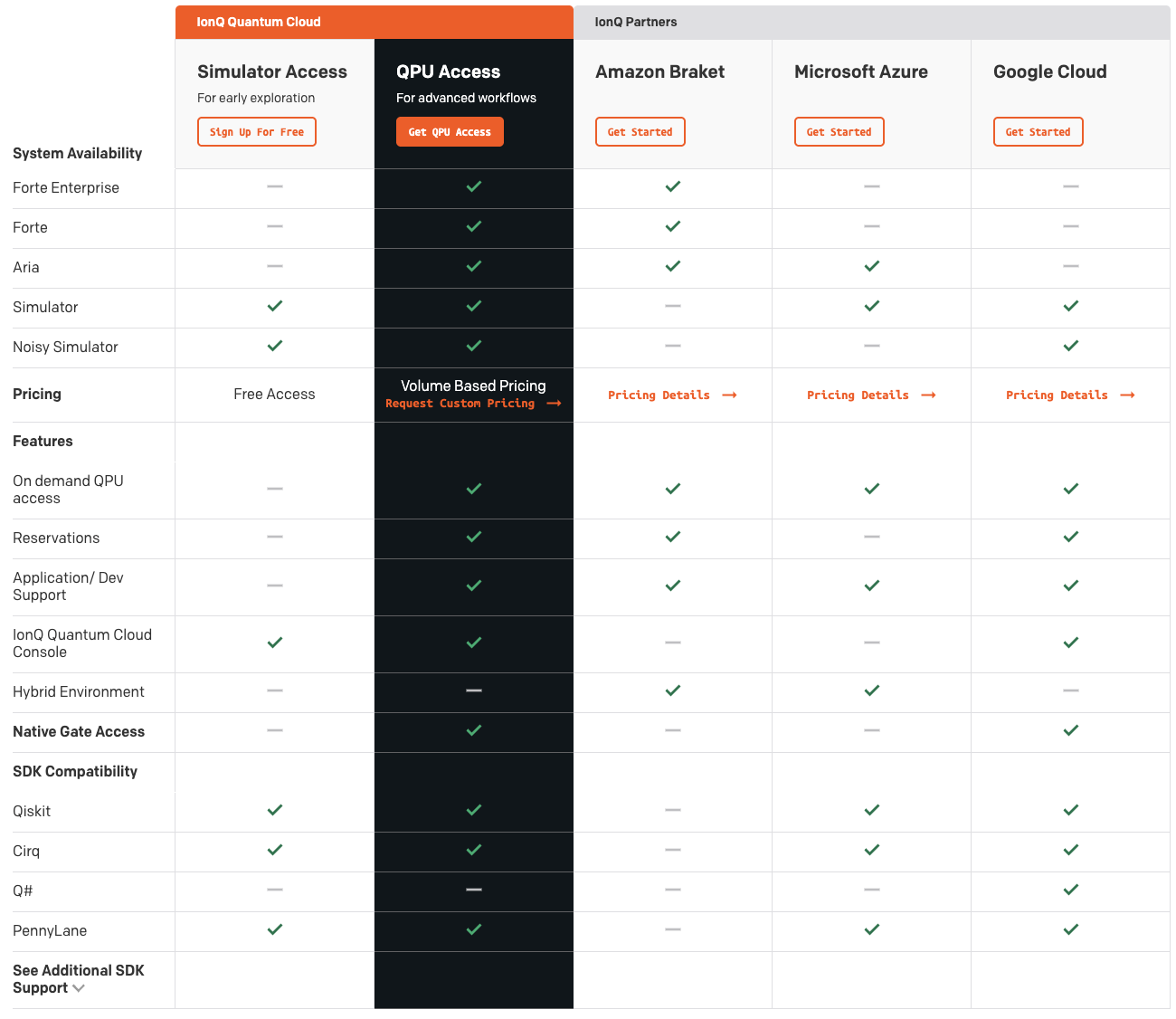Click the Hybrid Environment checkmark under Amazon Braket
Image resolution: width=1176 pixels, height=1019 pixels.
(672, 690)
